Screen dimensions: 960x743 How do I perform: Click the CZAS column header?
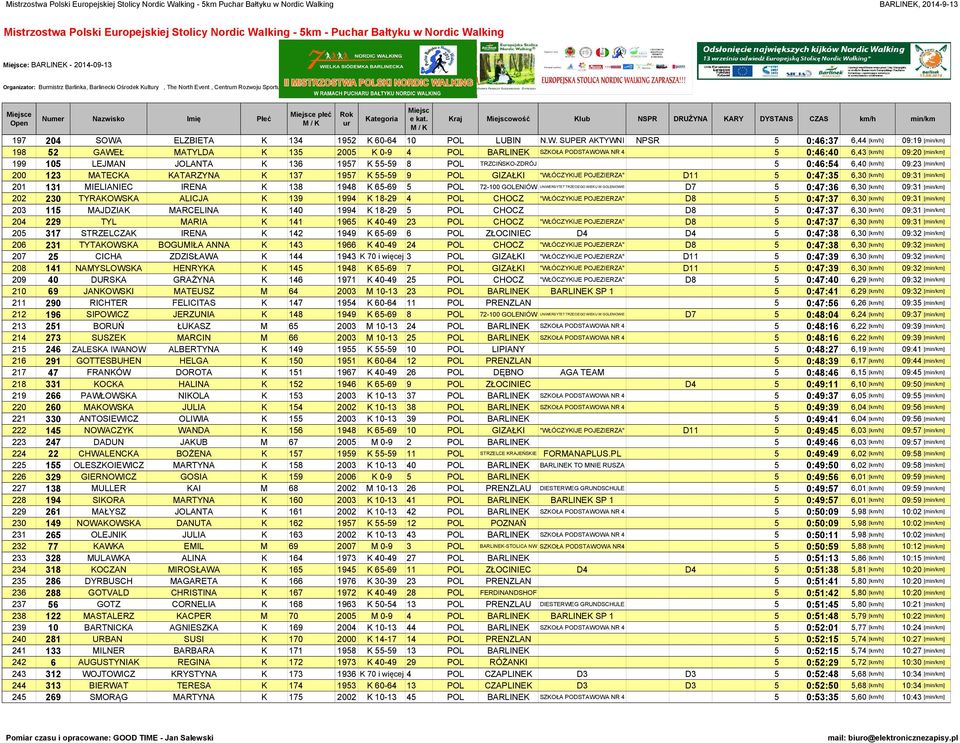click(x=819, y=119)
